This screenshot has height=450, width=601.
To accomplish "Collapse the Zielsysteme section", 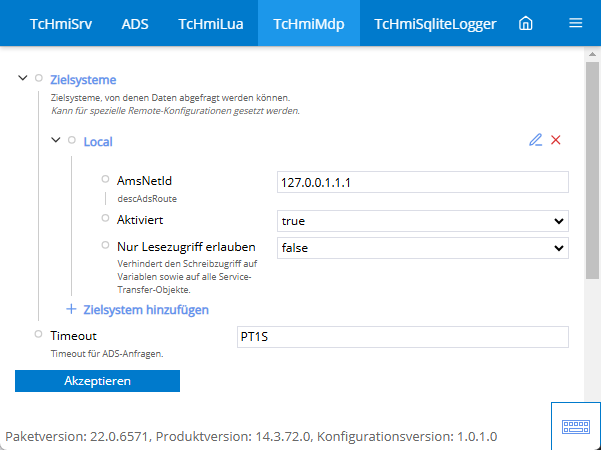I will [23, 78].
